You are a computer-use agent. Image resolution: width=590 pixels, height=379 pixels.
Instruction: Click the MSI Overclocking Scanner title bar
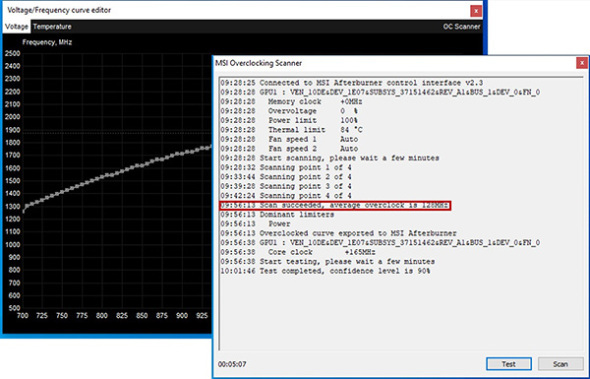tap(394, 63)
